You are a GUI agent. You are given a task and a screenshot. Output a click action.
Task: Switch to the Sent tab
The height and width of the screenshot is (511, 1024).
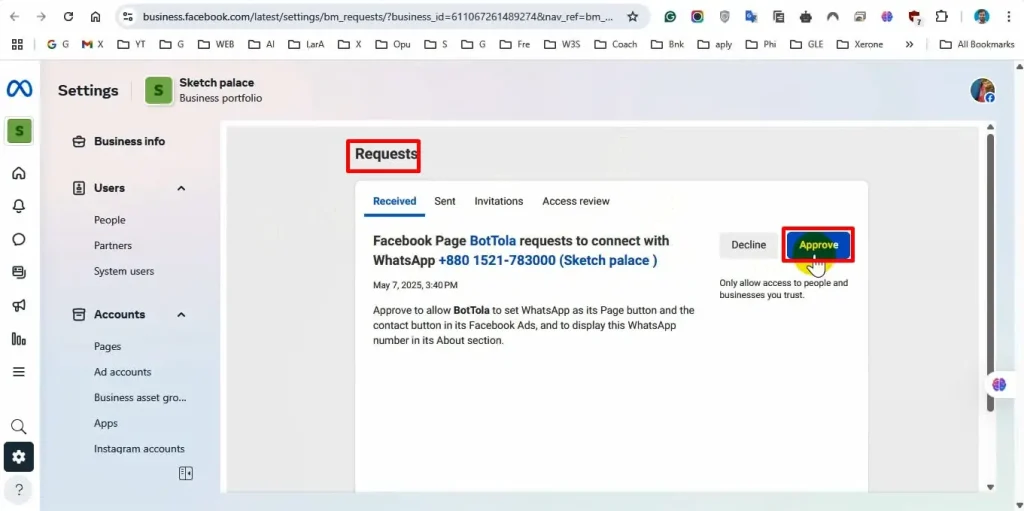445,201
